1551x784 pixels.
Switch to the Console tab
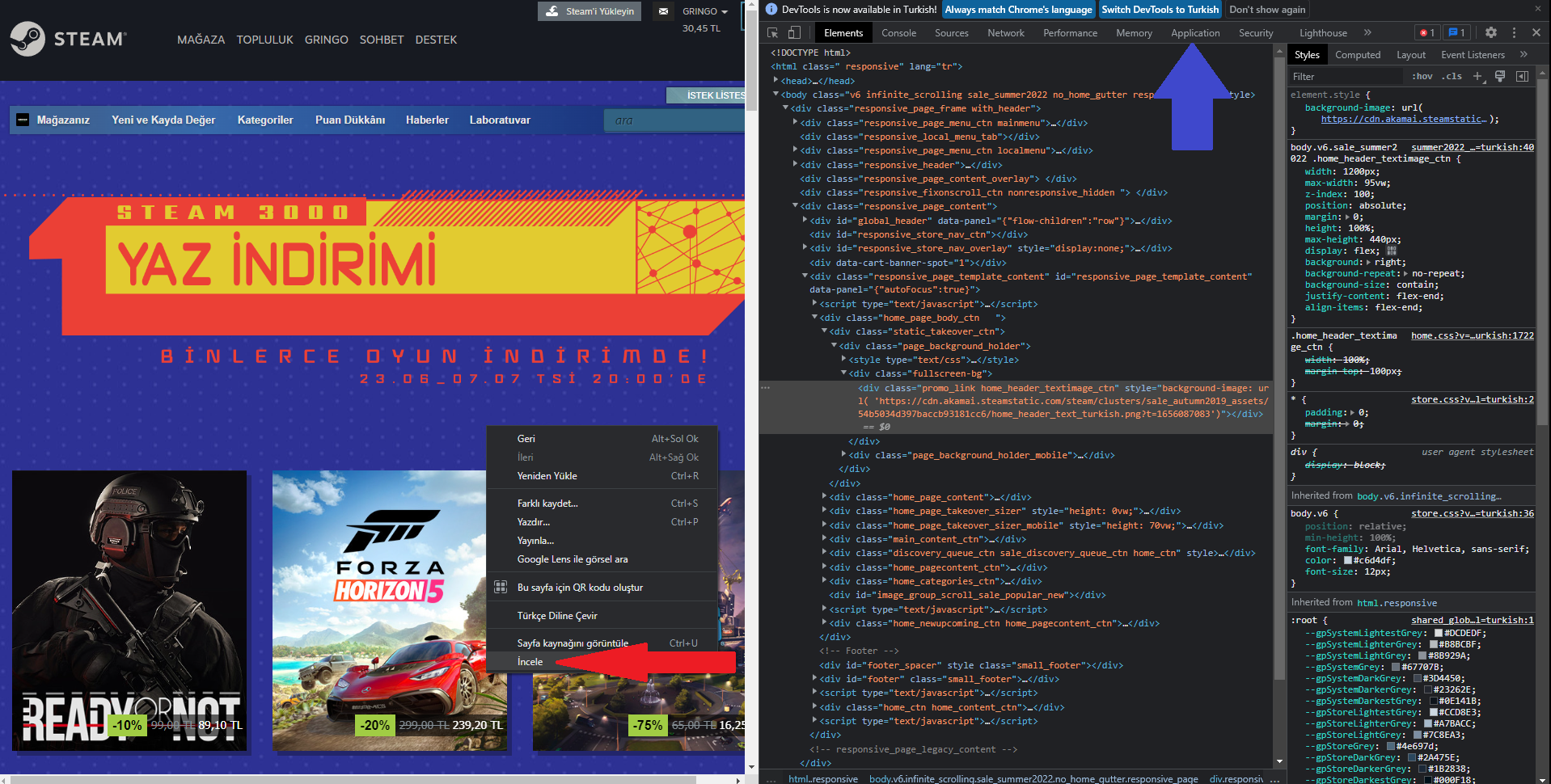pyautogui.click(x=898, y=33)
